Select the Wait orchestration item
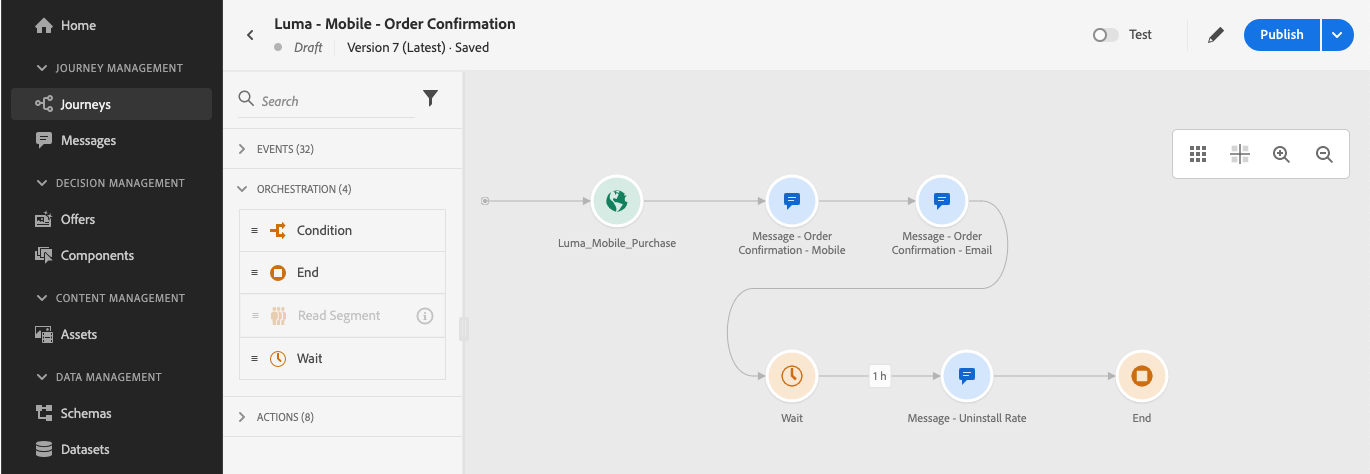 click(342, 358)
